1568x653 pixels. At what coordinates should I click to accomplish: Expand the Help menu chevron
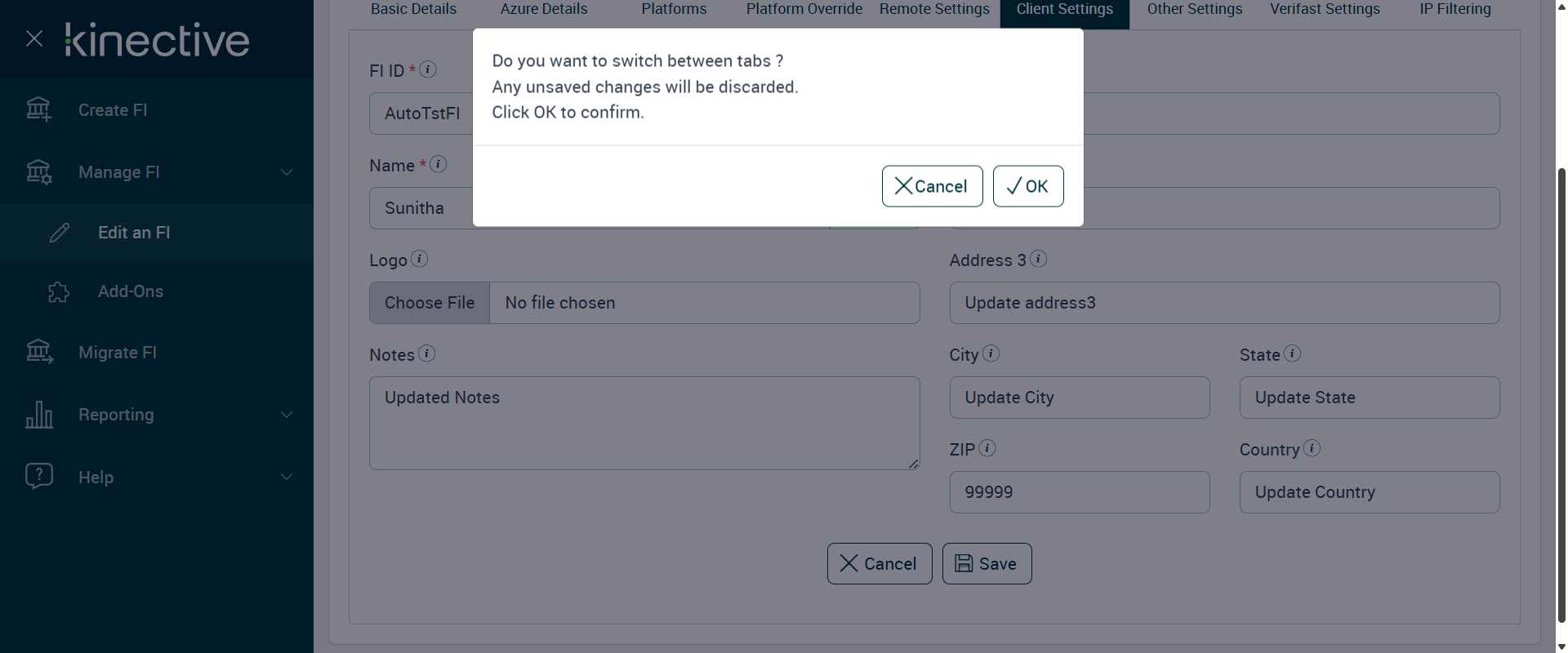click(287, 477)
